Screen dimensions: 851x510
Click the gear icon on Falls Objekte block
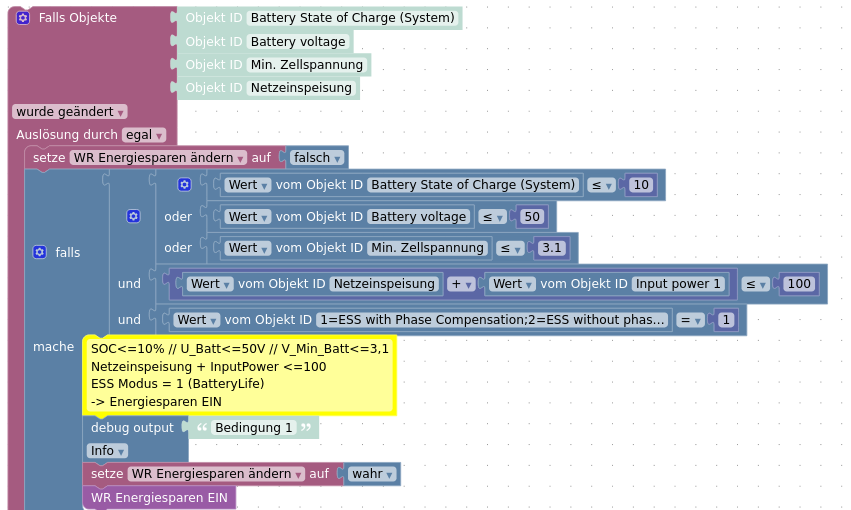click(23, 18)
